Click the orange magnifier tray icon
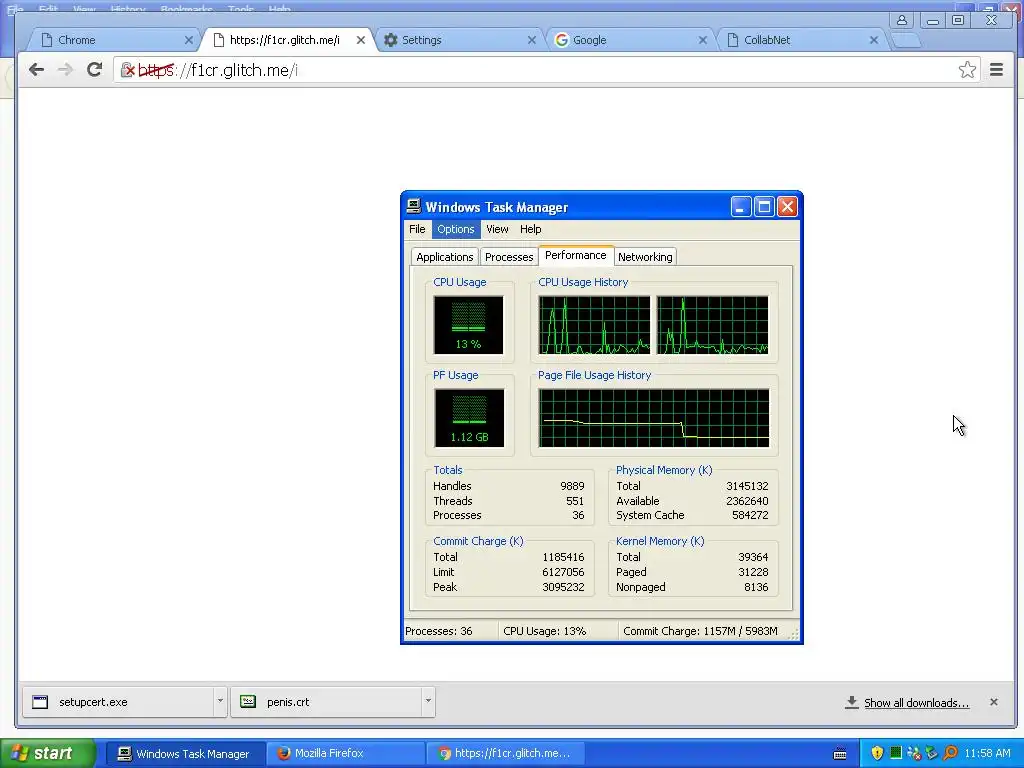 (x=950, y=753)
